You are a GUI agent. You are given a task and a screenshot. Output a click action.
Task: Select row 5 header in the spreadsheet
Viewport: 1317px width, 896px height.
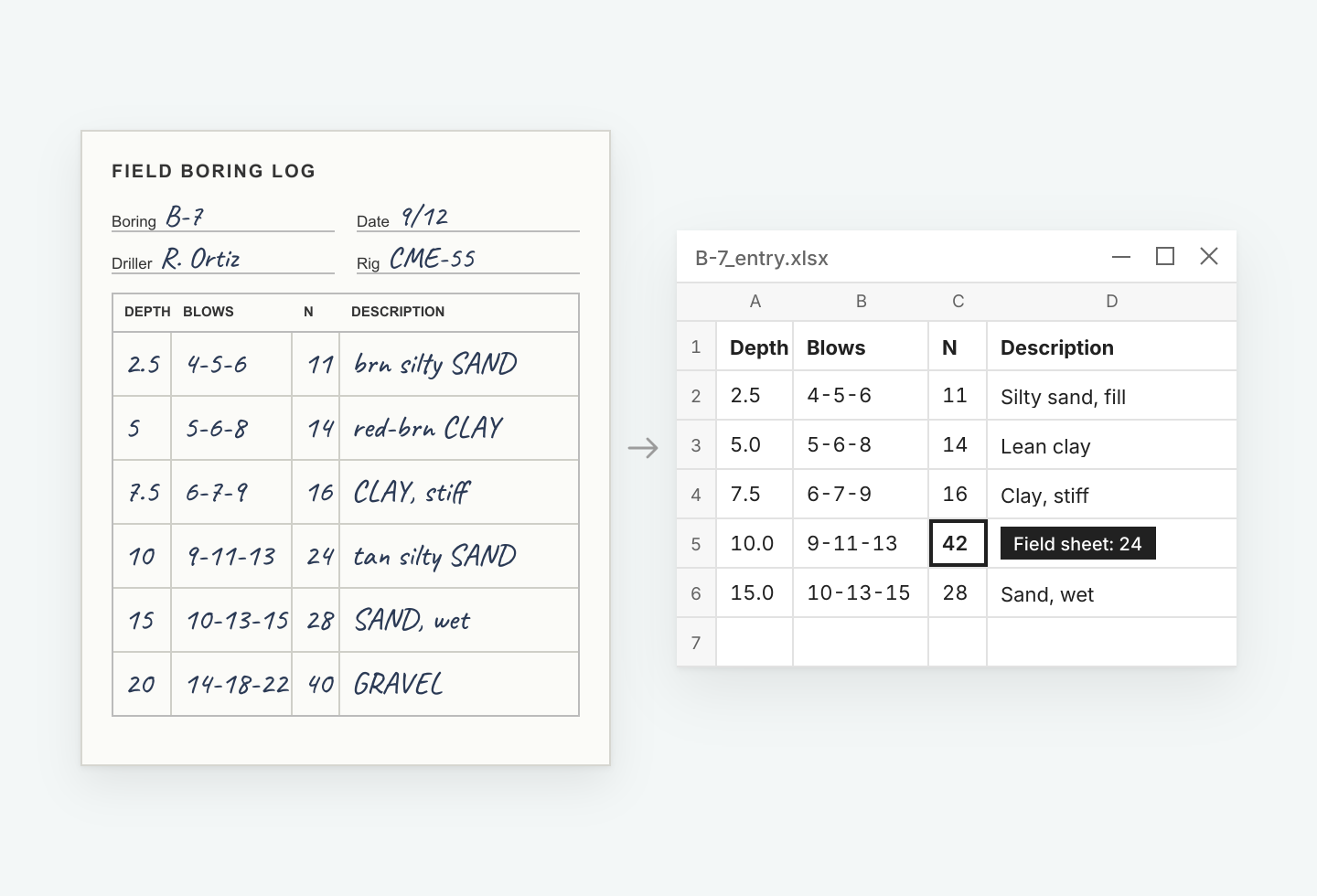click(696, 544)
